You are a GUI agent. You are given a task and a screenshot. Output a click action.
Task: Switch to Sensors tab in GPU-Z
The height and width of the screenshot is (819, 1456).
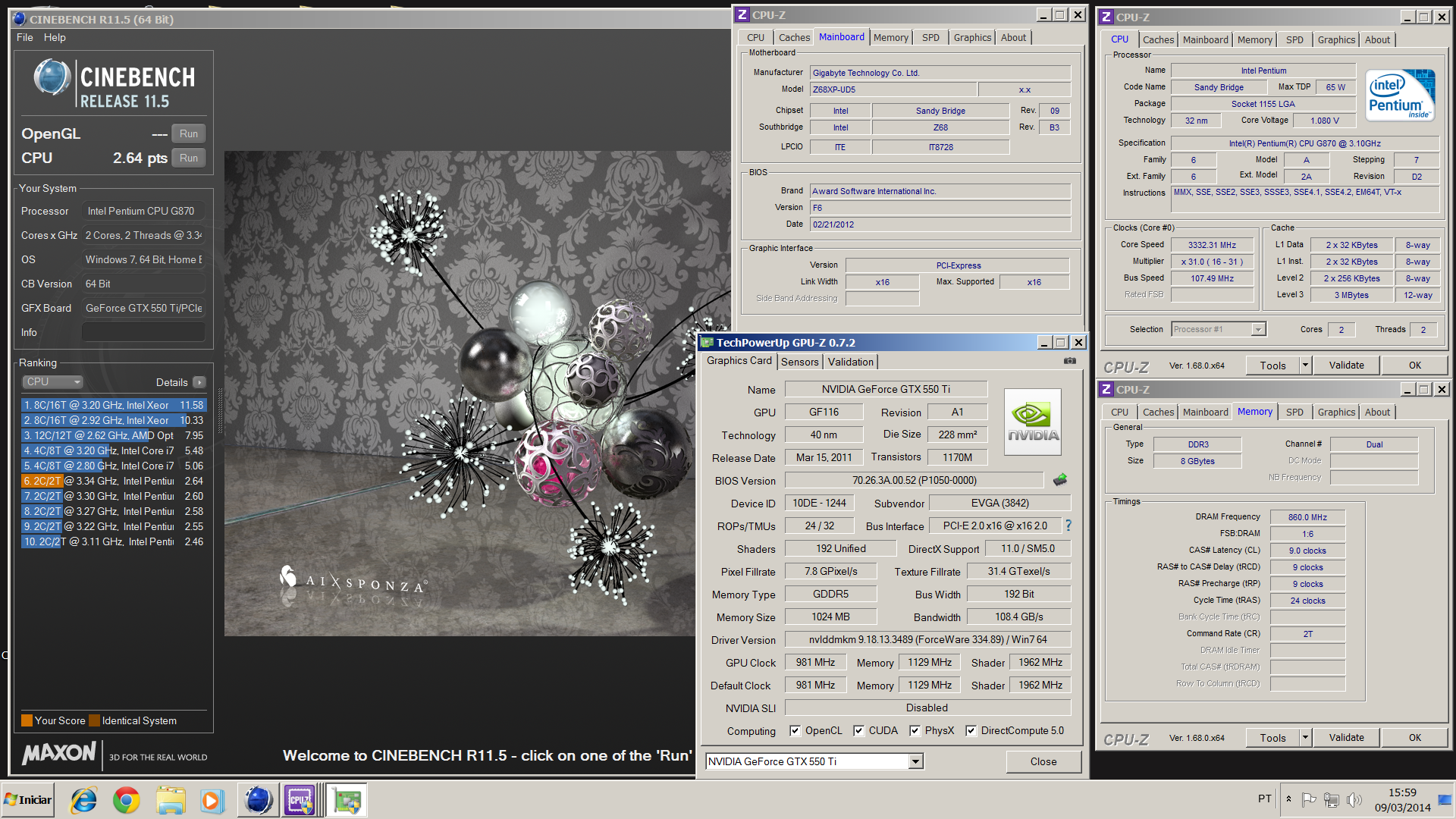pyautogui.click(x=799, y=362)
